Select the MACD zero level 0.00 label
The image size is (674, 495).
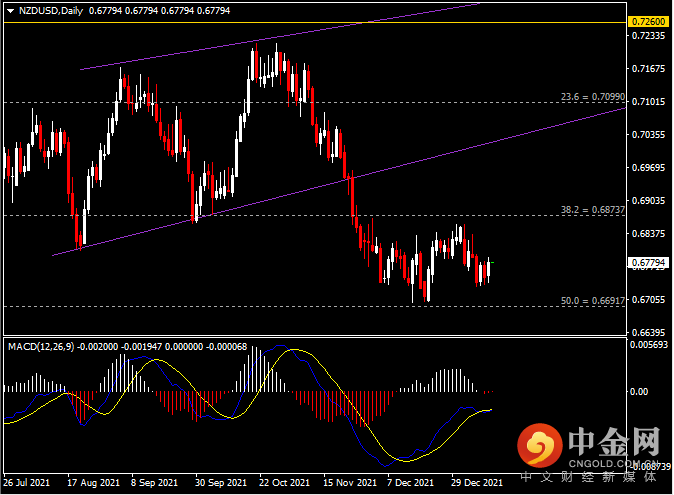click(639, 391)
